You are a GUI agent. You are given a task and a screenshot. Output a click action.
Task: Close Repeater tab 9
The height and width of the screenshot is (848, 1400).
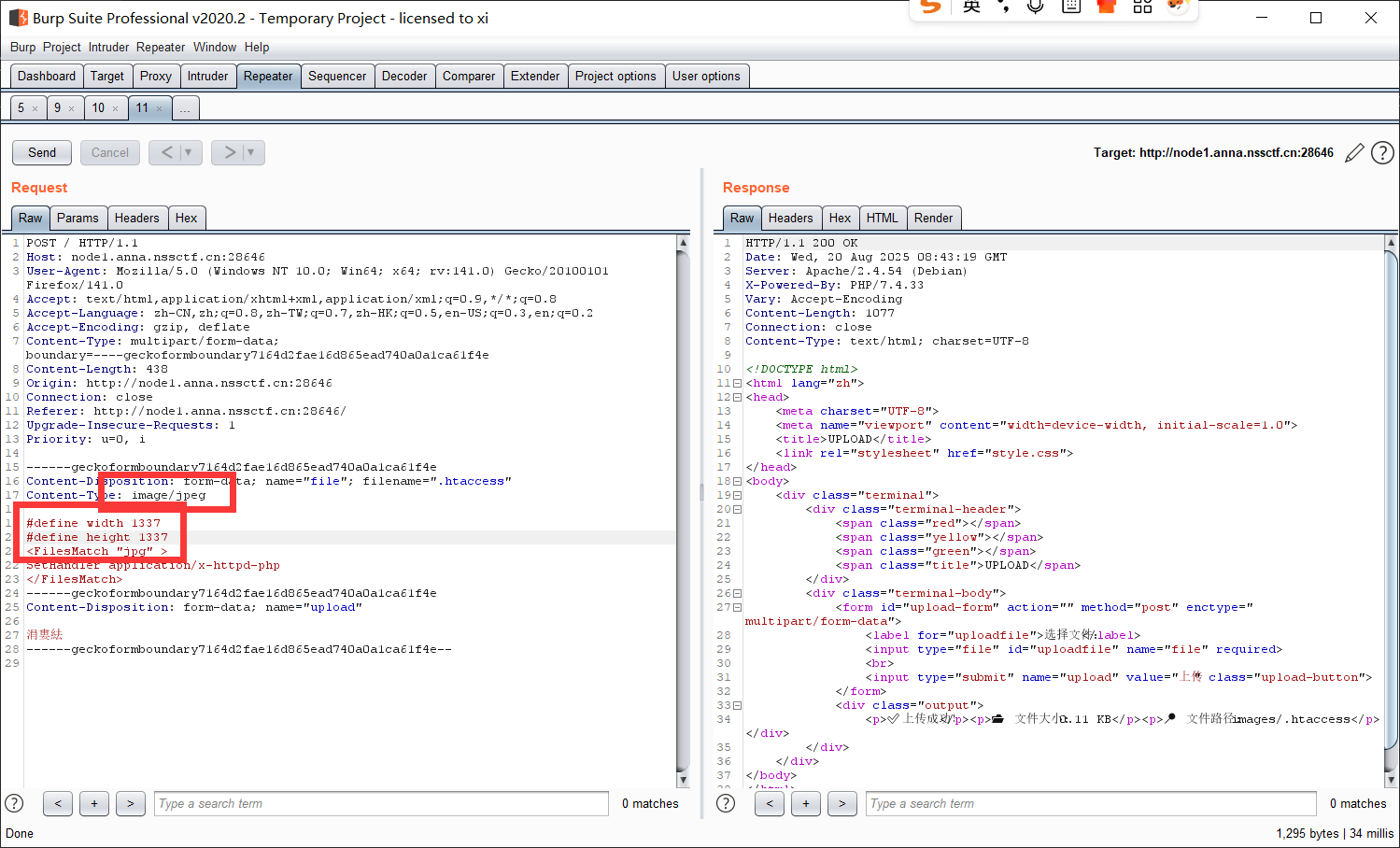tap(71, 108)
